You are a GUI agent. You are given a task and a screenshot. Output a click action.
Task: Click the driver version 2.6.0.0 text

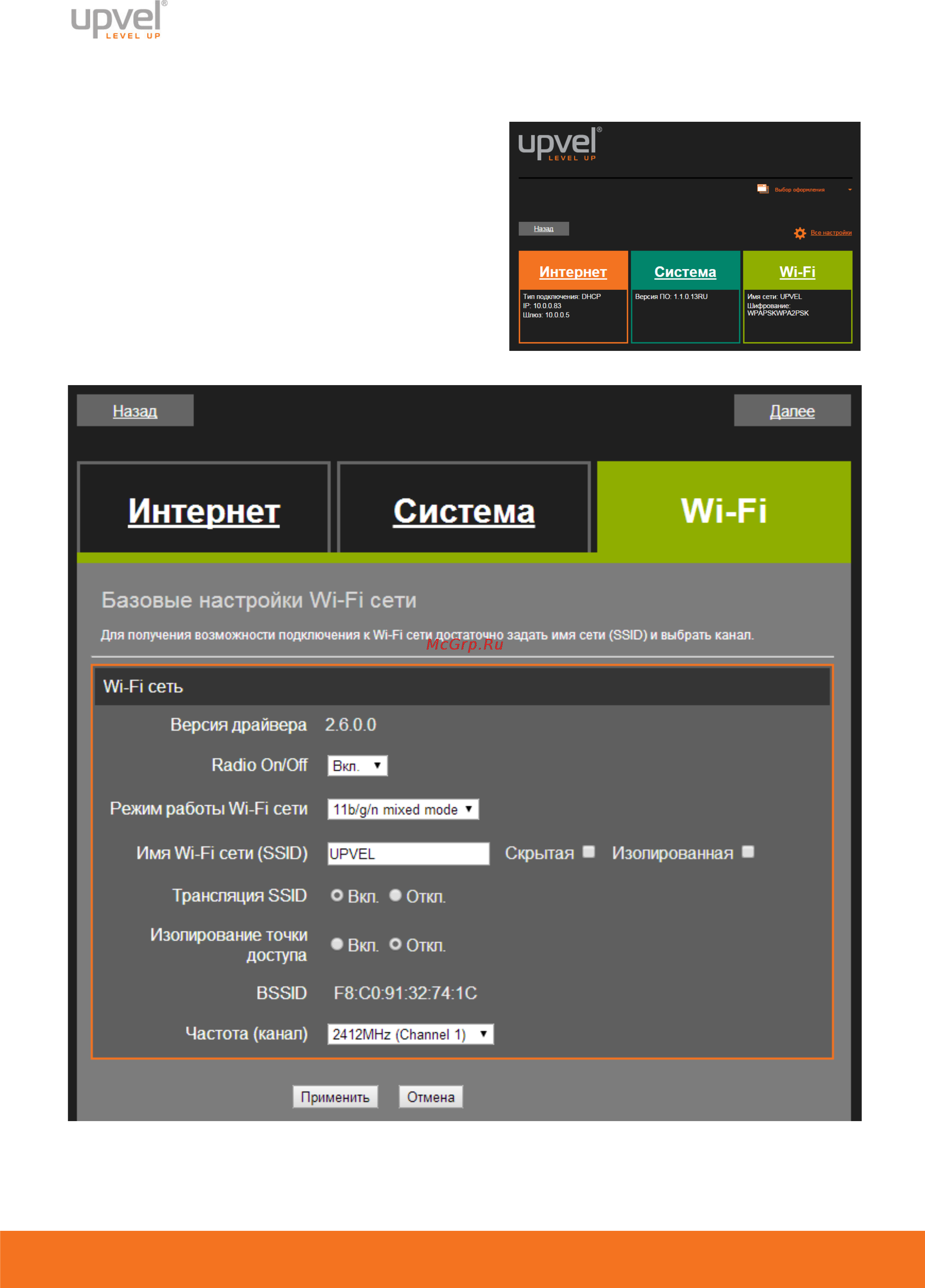(x=350, y=725)
